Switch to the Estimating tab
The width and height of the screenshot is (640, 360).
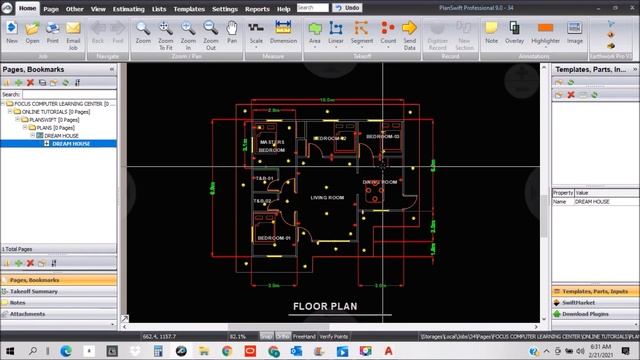tap(129, 9)
